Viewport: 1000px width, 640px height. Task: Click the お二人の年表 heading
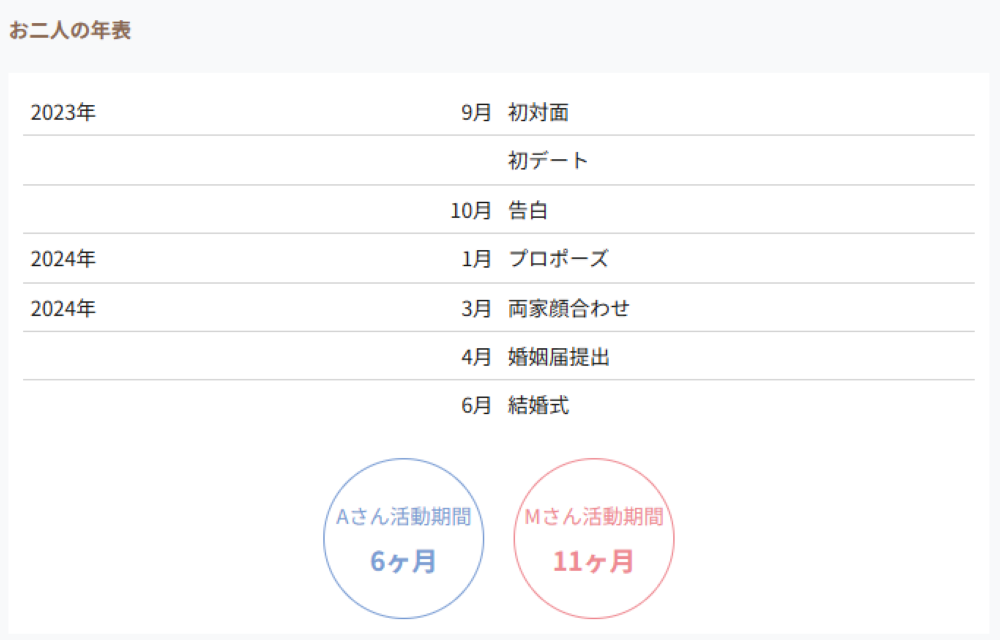tap(70, 31)
